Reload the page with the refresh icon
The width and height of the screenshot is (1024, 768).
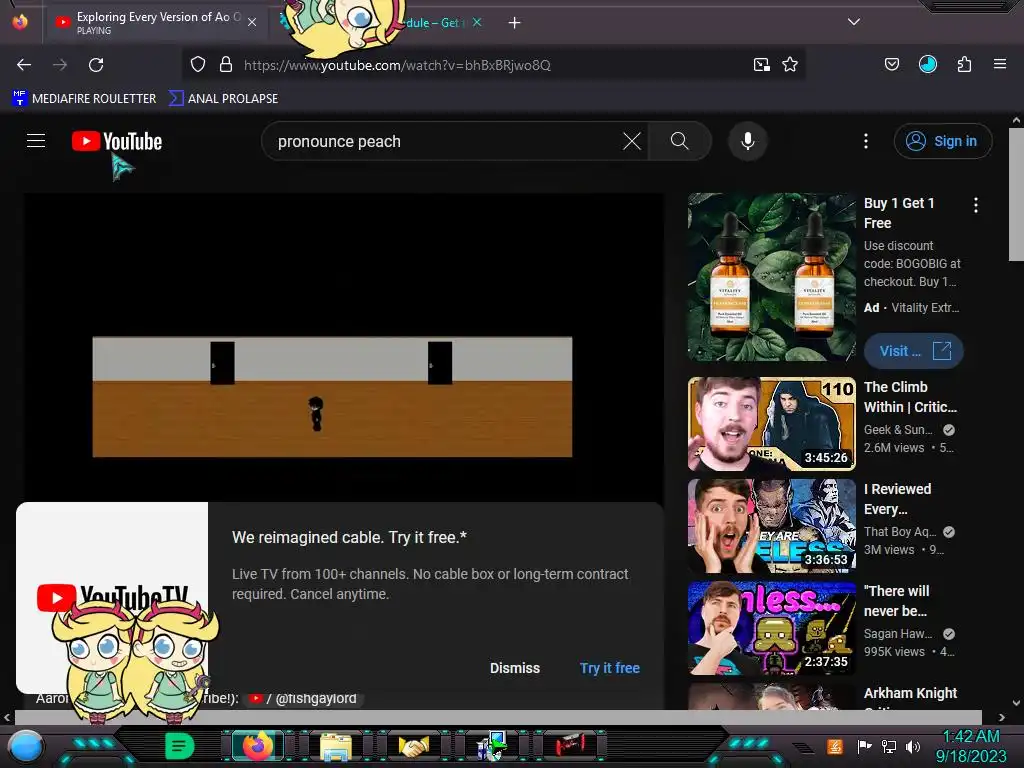96,65
